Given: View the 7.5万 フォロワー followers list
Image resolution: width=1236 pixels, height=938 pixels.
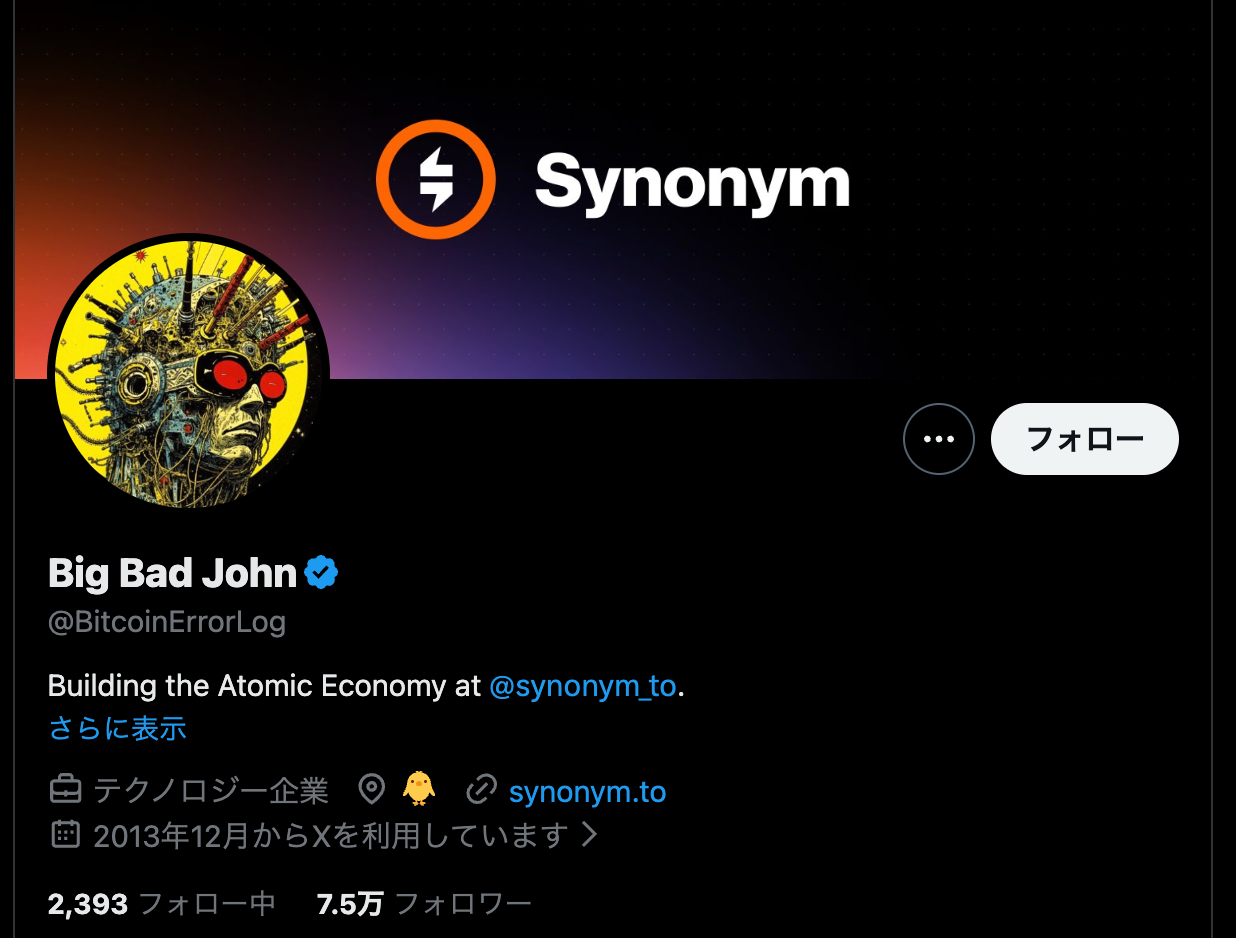Looking at the screenshot, I should click(424, 905).
